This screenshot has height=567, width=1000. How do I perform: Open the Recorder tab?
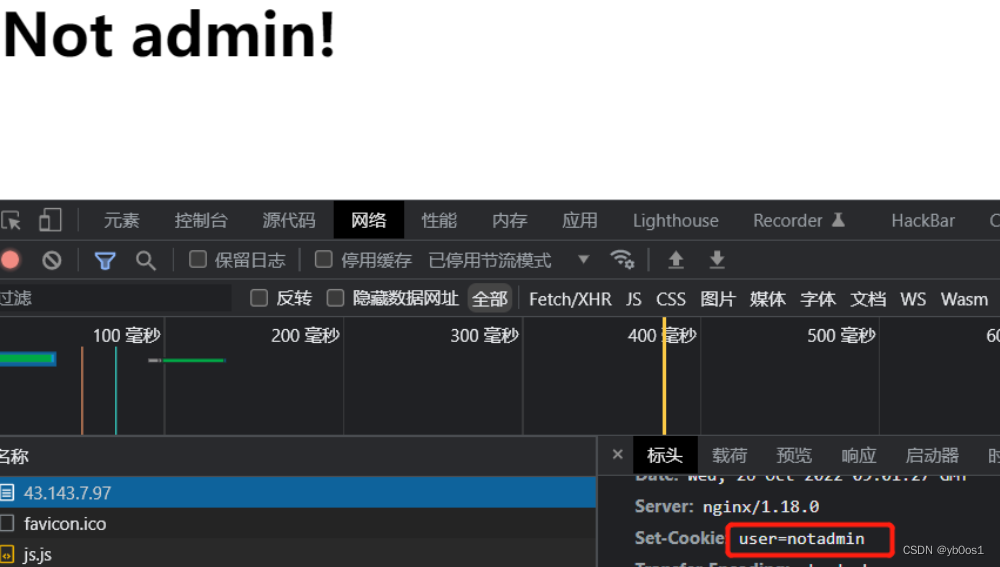[799, 221]
